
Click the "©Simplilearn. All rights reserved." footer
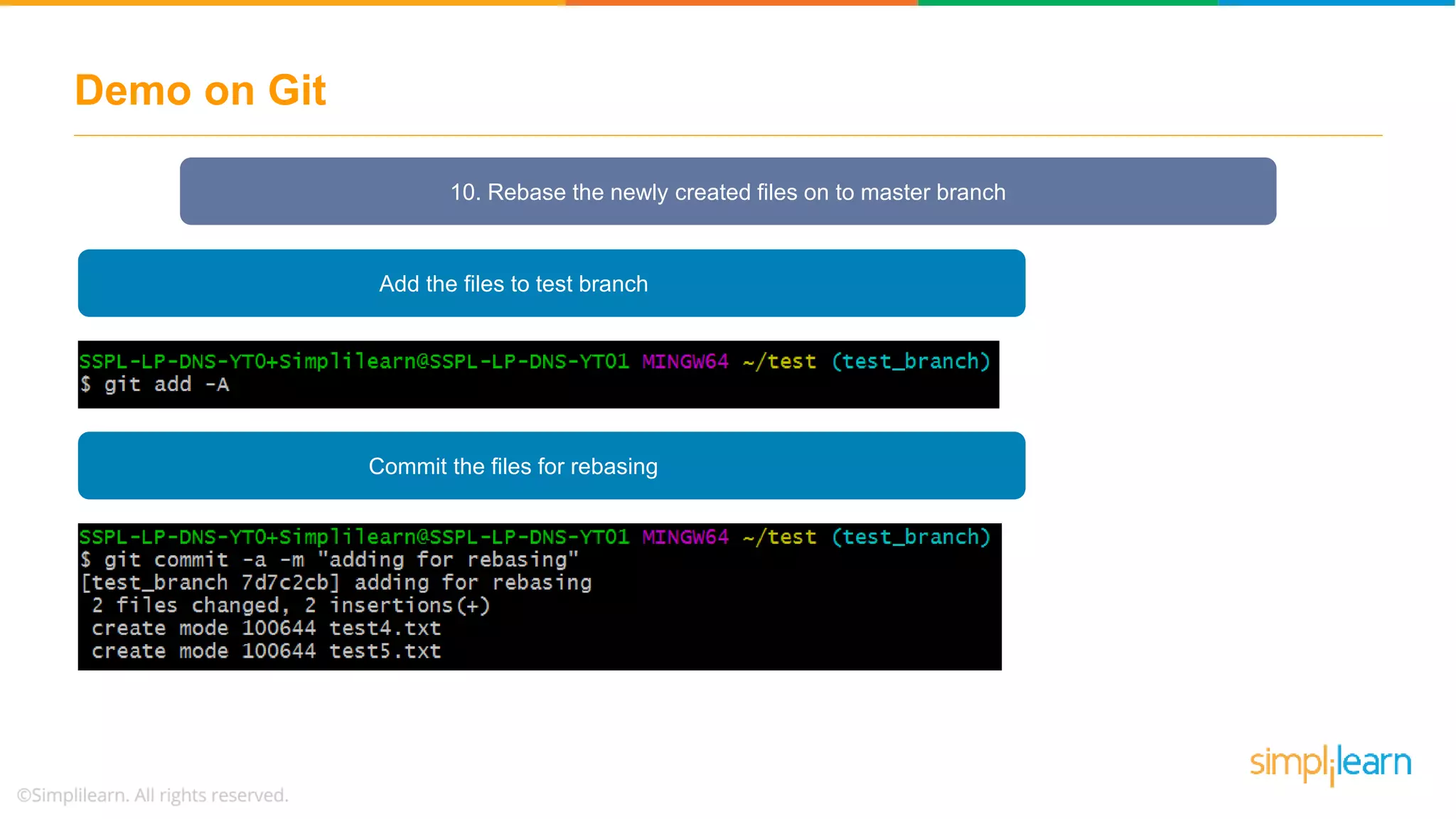coord(152,795)
